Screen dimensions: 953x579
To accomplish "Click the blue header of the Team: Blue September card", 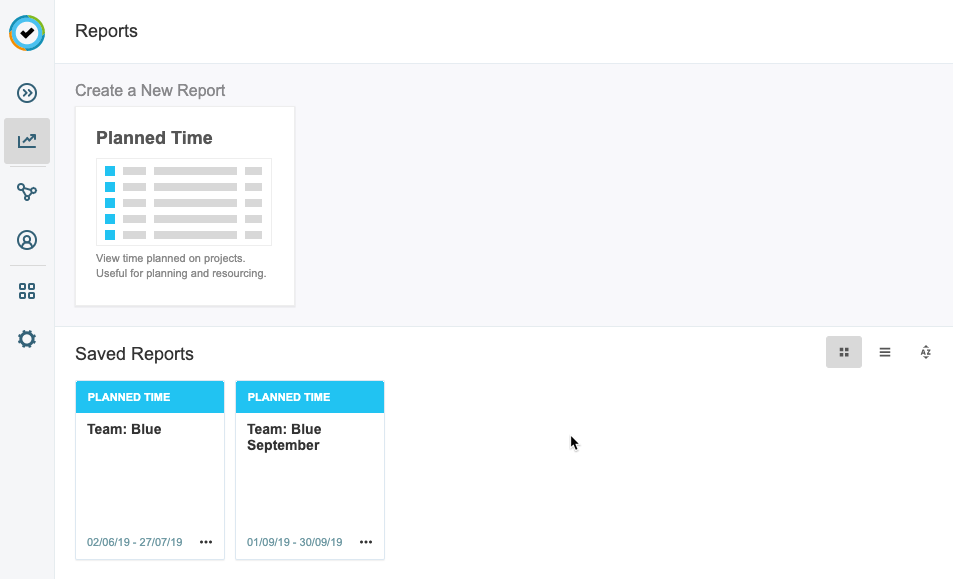I will (310, 397).
